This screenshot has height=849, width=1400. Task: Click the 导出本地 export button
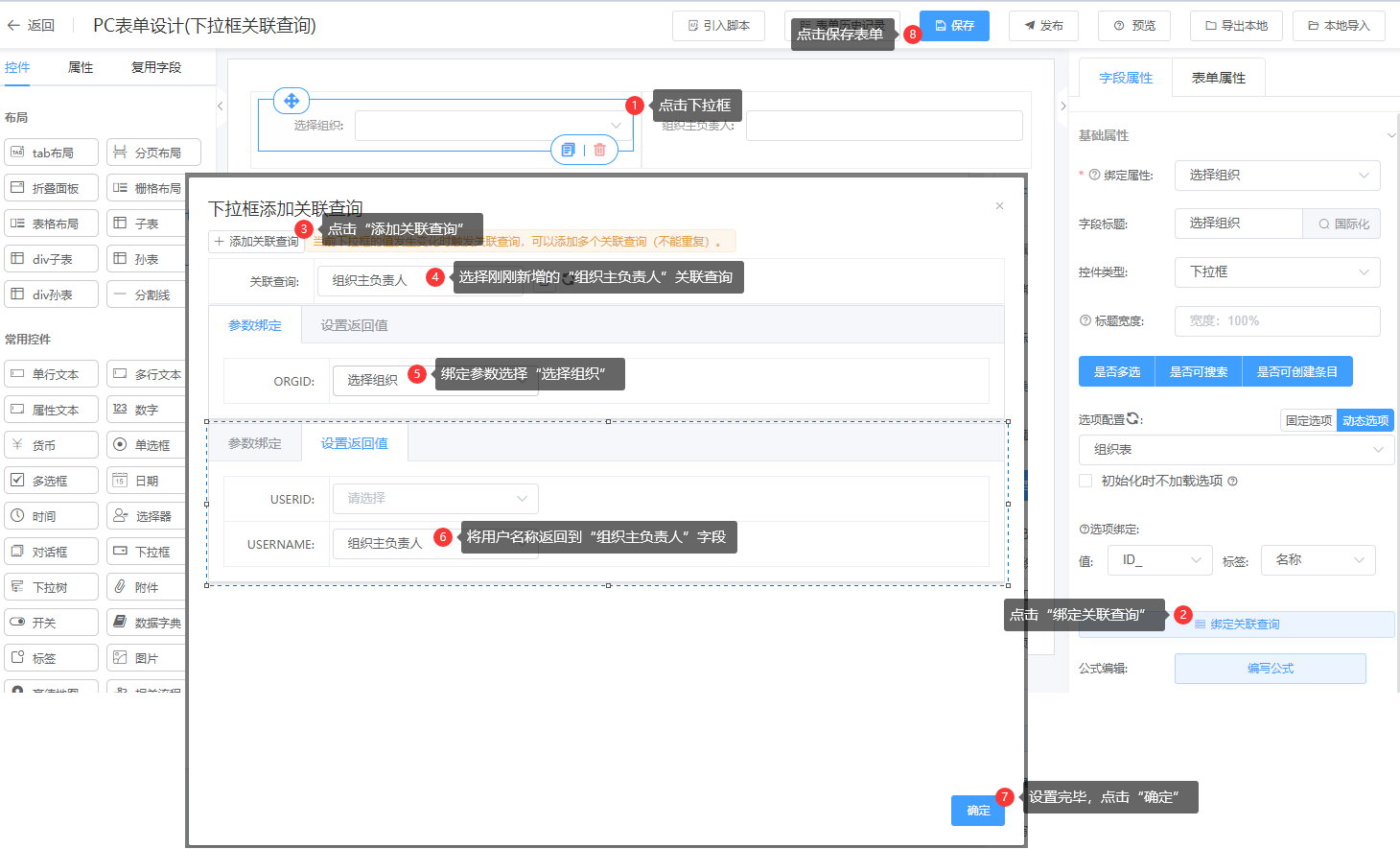coord(1237,26)
